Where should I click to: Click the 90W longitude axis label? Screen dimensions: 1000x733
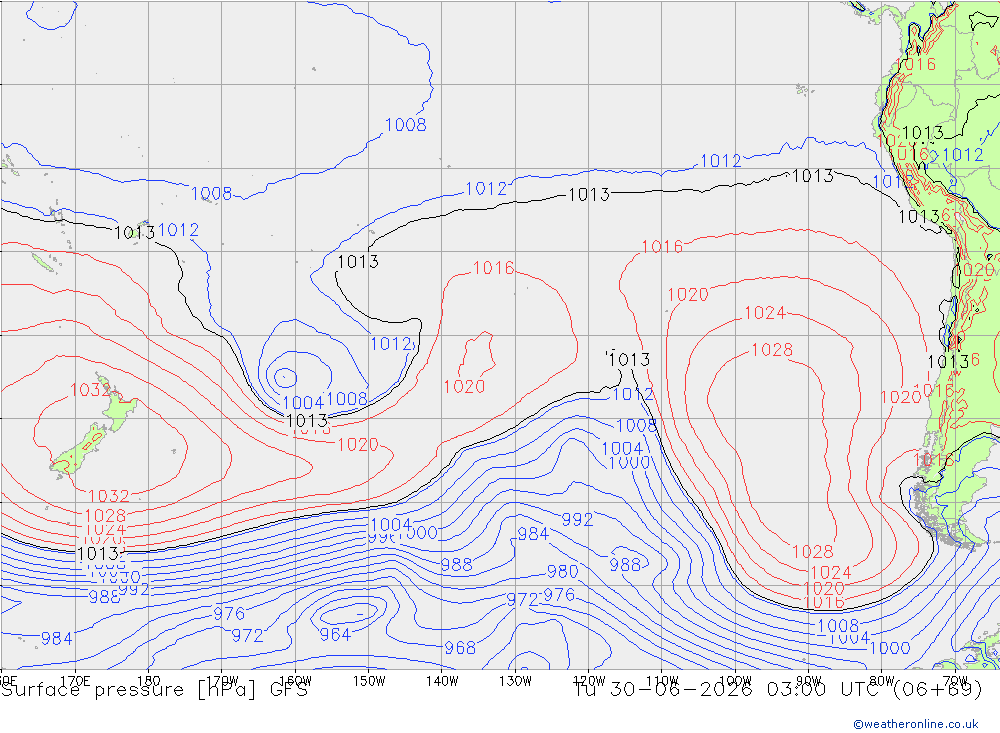tap(809, 681)
